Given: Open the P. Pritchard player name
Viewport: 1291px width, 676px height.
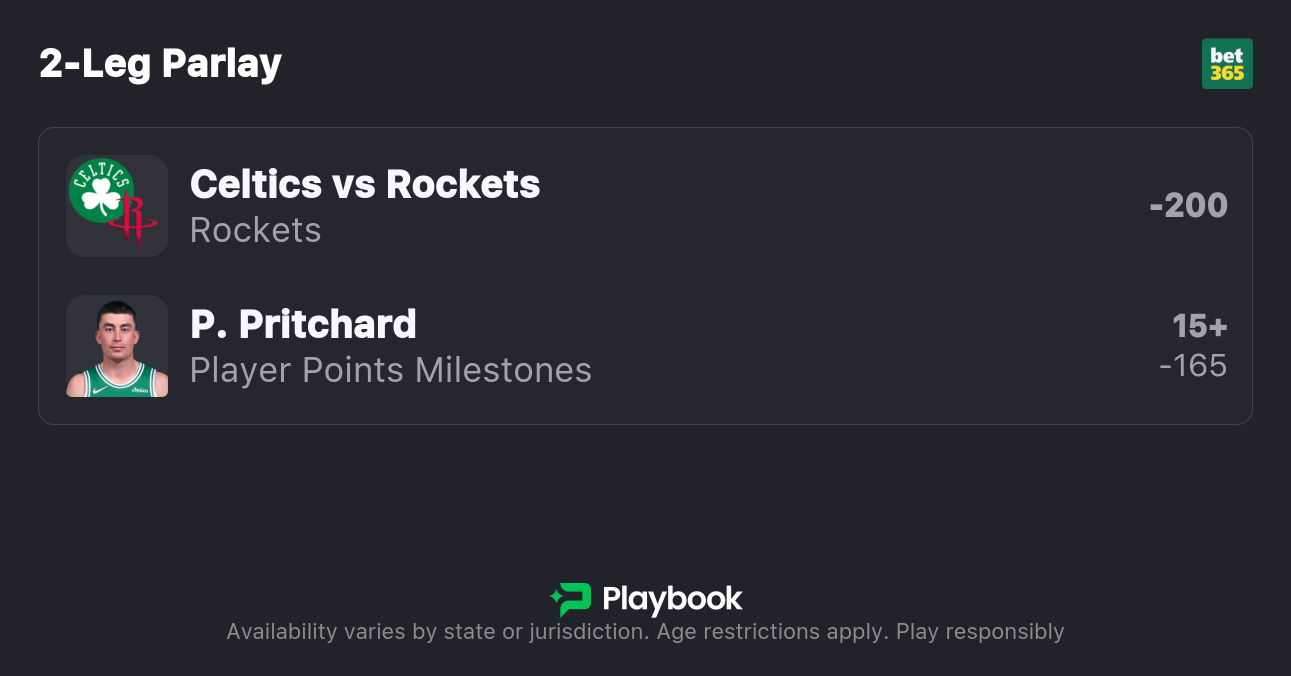Looking at the screenshot, I should [303, 324].
